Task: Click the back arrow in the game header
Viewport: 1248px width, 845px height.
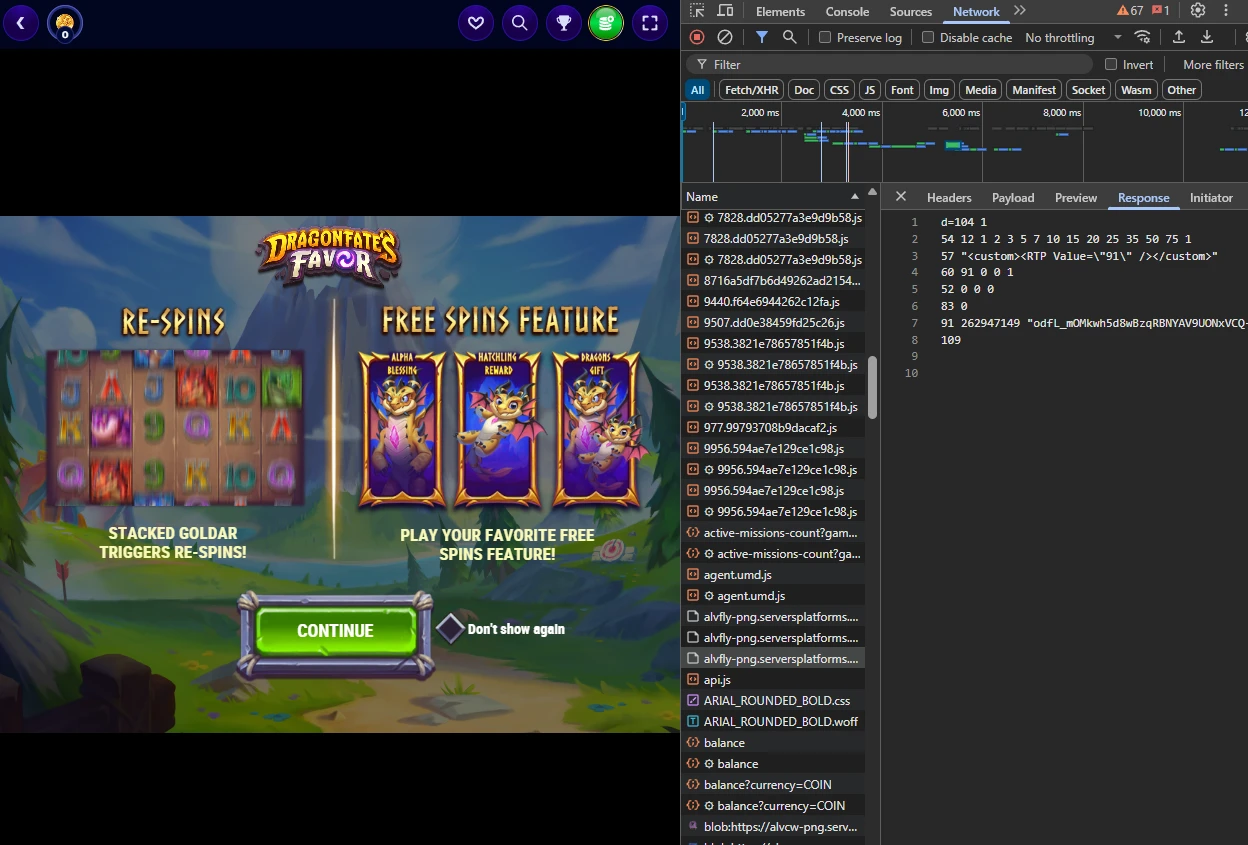Action: (21, 22)
